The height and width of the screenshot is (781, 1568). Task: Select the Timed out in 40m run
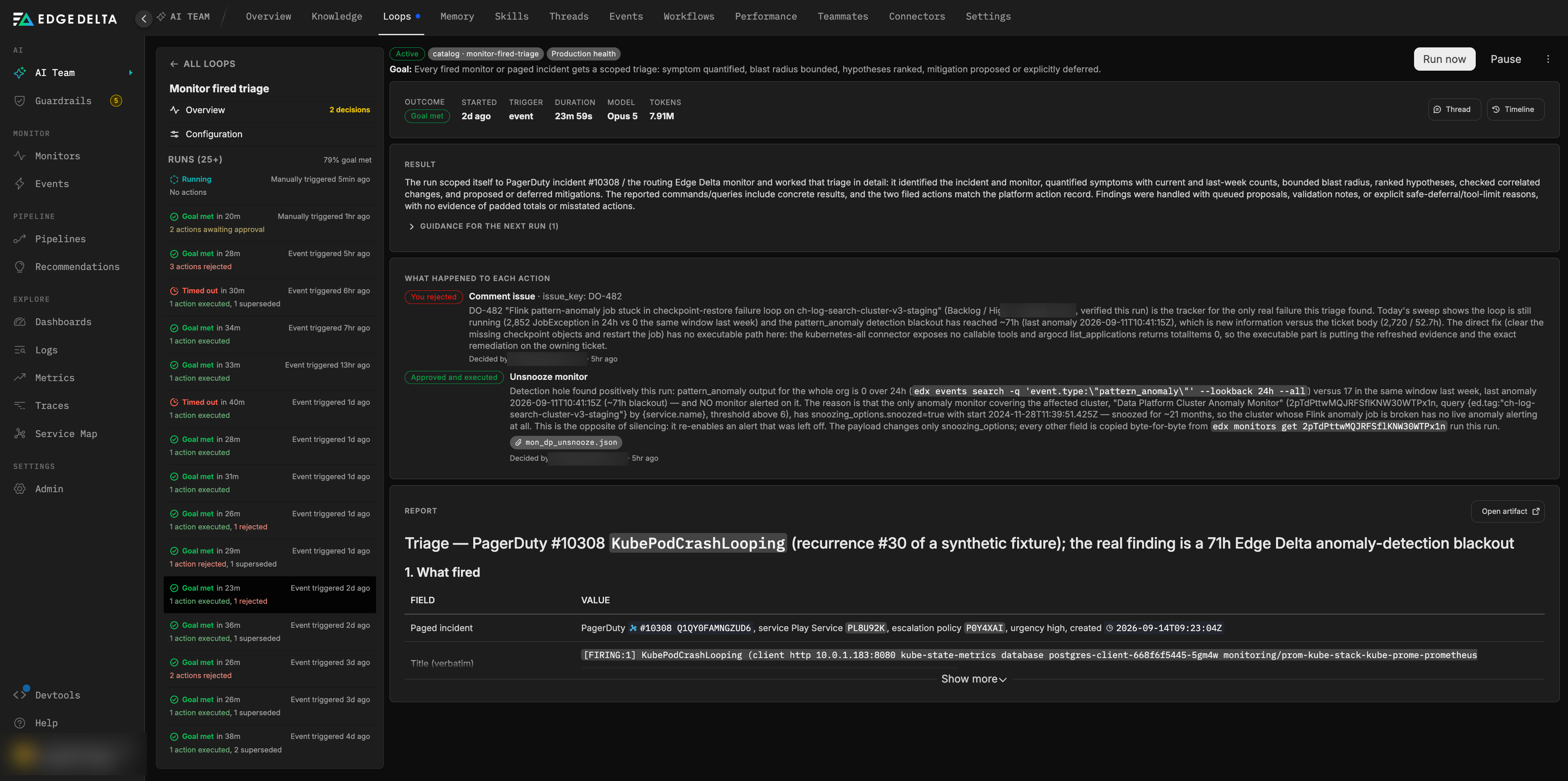coord(269,408)
